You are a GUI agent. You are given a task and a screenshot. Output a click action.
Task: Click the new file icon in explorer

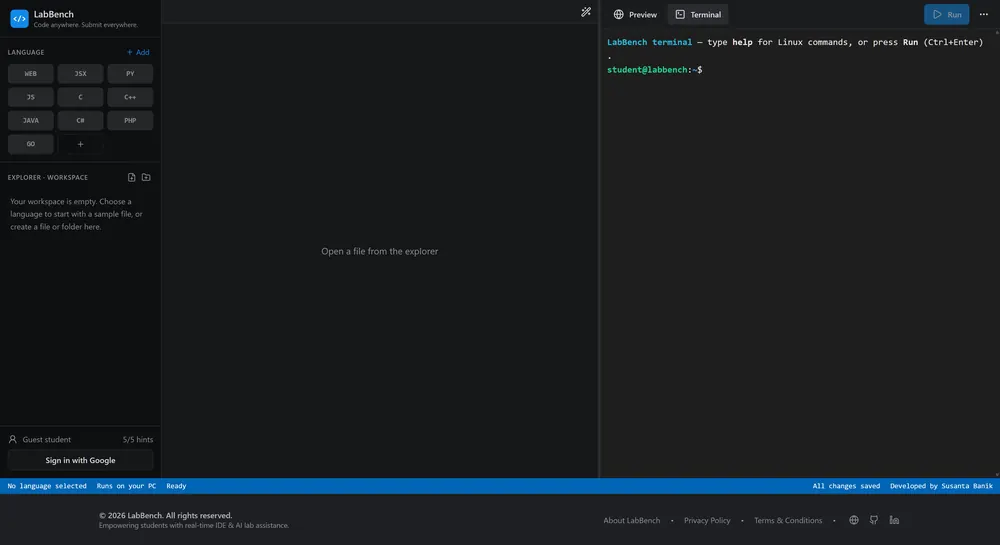coord(131,177)
